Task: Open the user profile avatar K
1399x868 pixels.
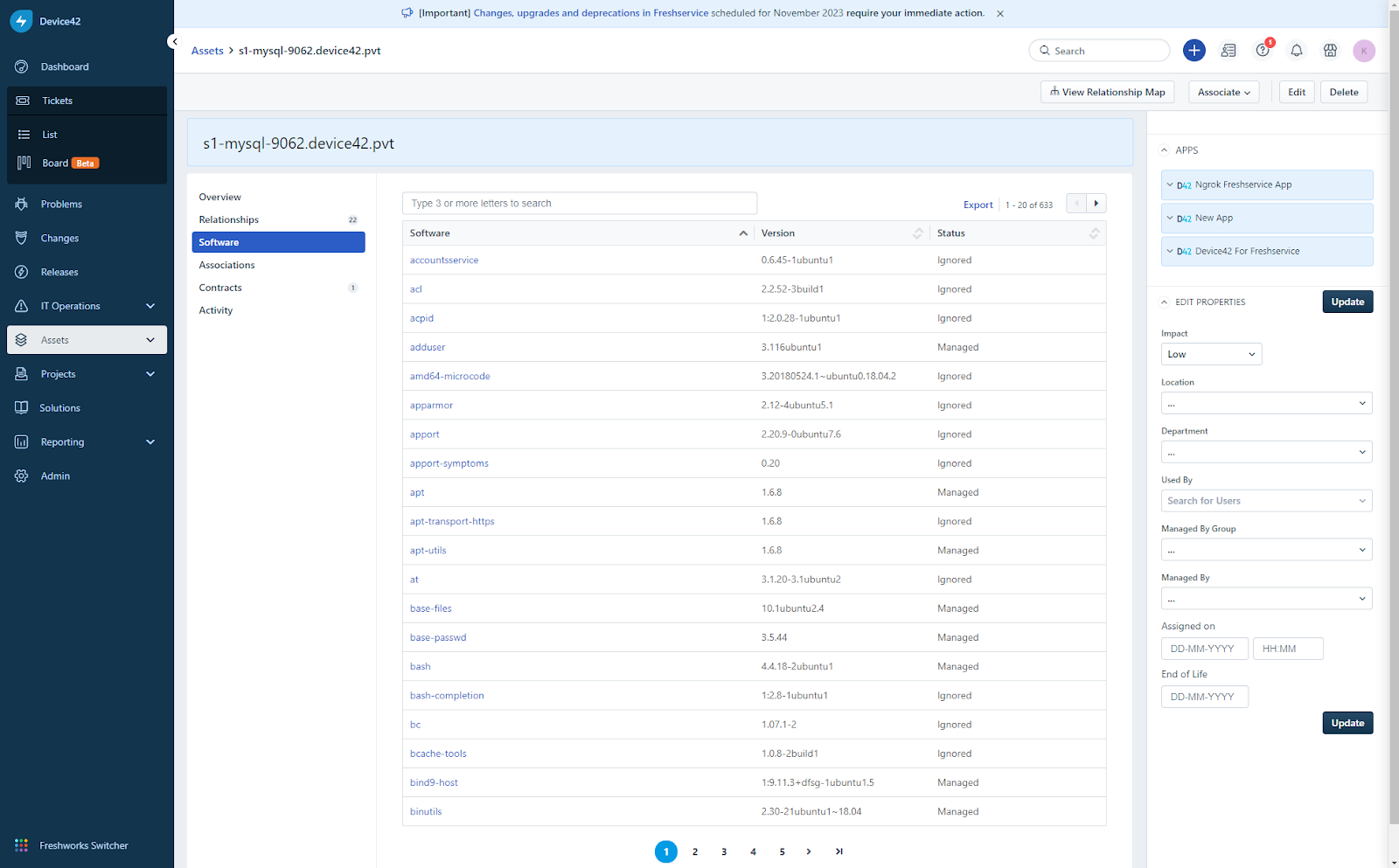Action: [x=1364, y=51]
